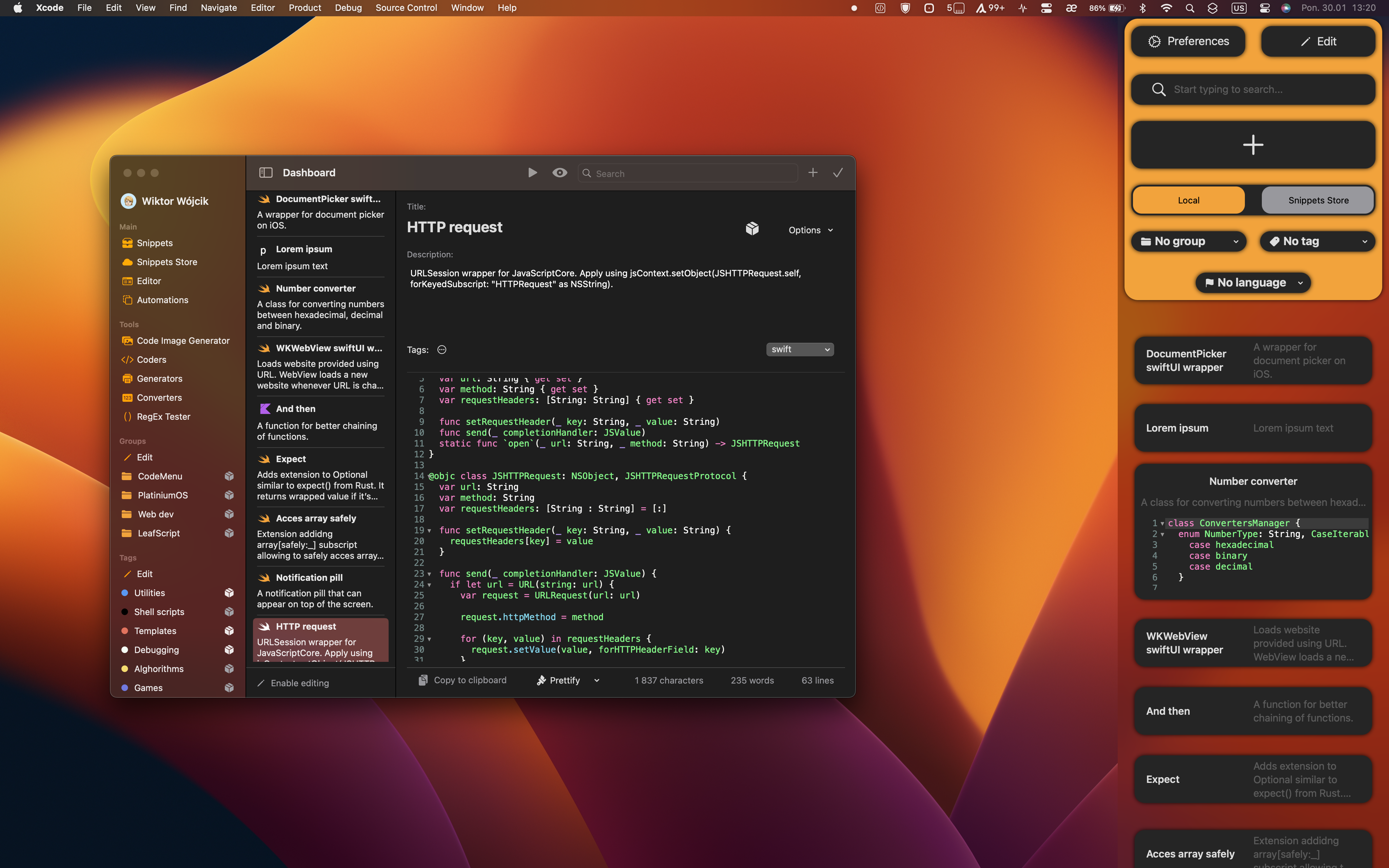Screen dimensions: 1389x868
Task: Open the Navigate menu
Action: click(219, 7)
